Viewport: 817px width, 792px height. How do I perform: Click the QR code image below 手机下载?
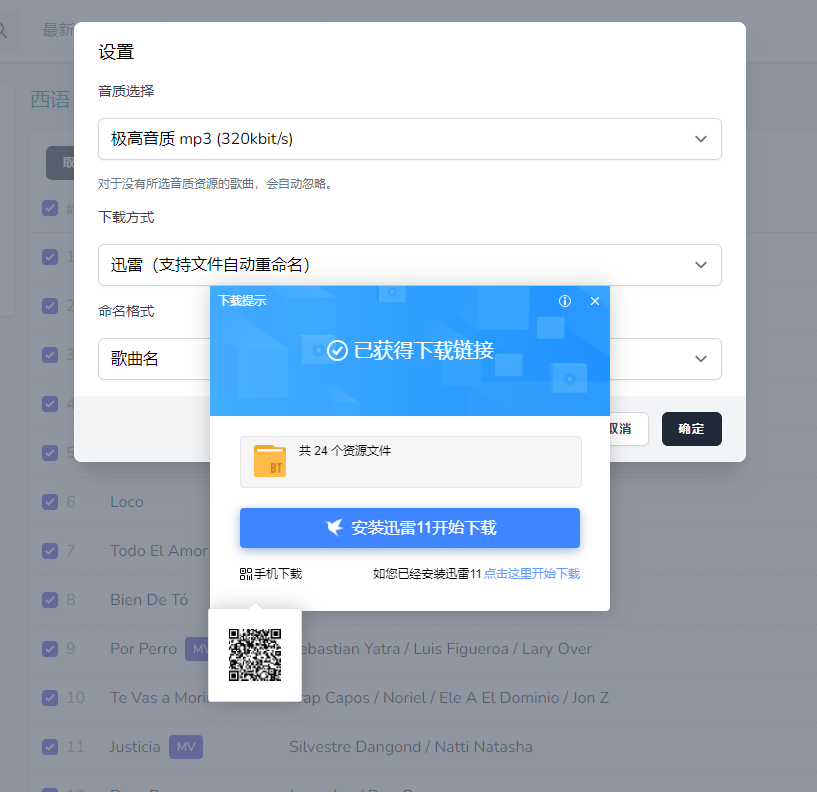point(255,655)
